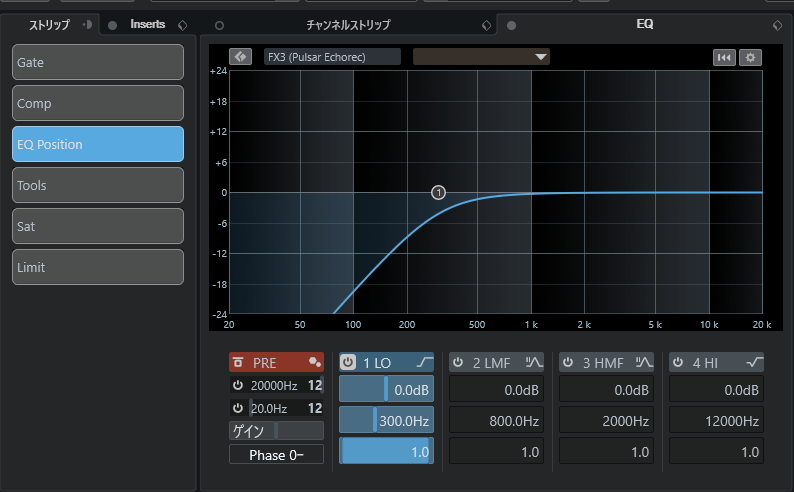Click band 3 HMF gain 0.0dB field
This screenshot has height=492, width=794.
click(607, 390)
